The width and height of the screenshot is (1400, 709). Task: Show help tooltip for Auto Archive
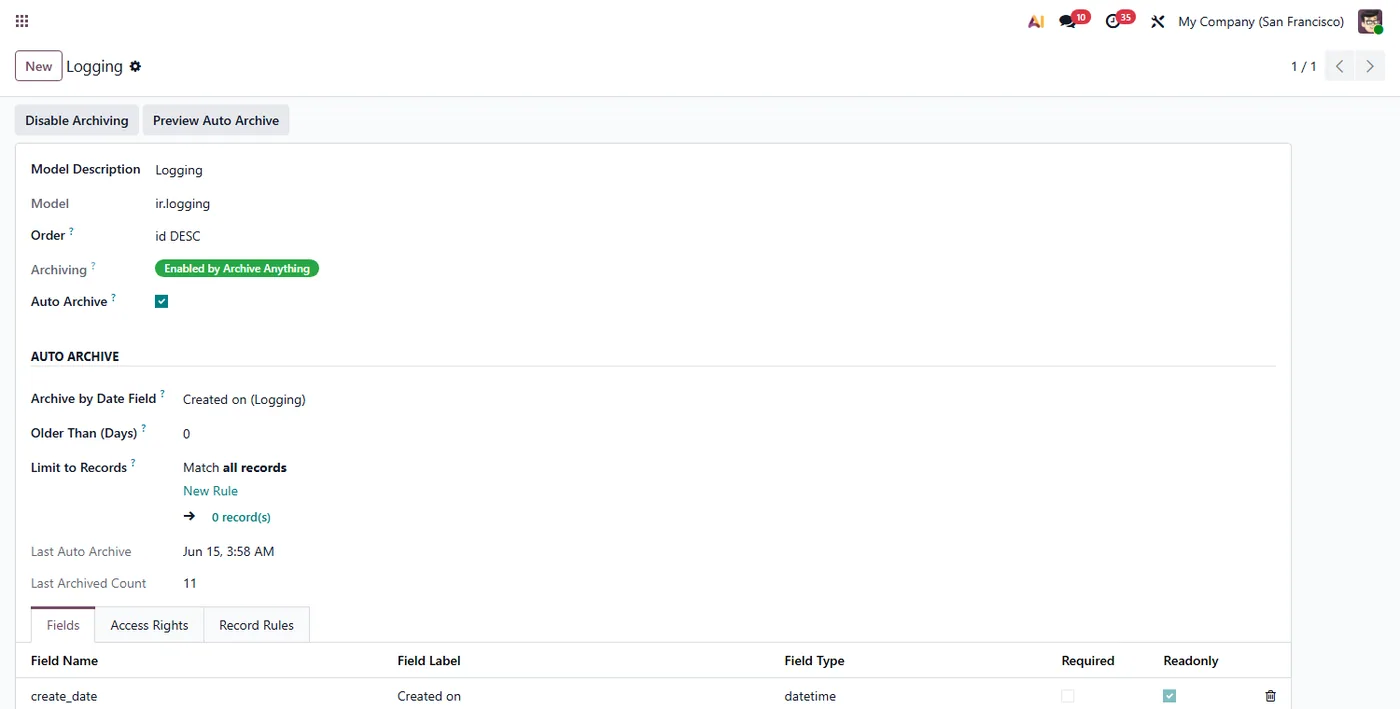113,298
